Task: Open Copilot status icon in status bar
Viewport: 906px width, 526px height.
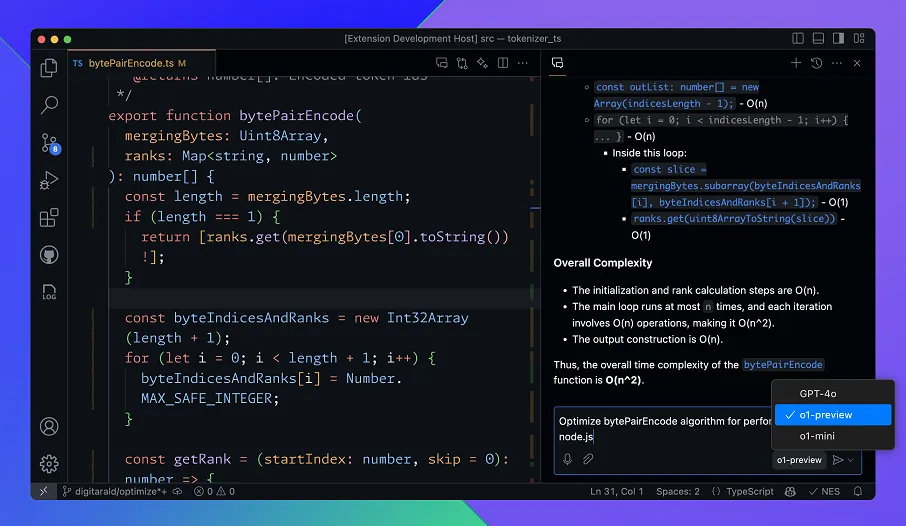Action: [x=790, y=491]
